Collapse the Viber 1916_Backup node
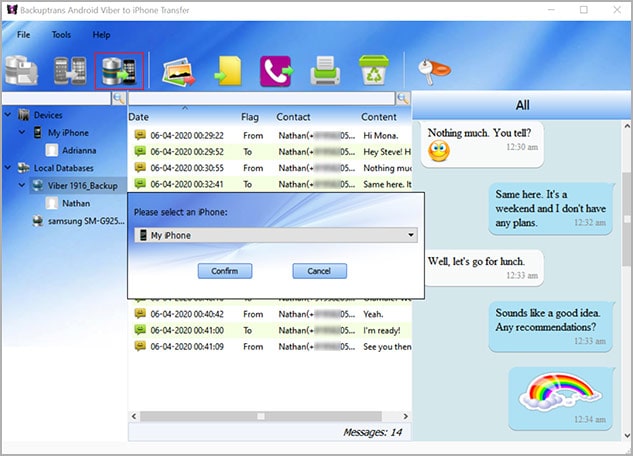 tap(22, 185)
